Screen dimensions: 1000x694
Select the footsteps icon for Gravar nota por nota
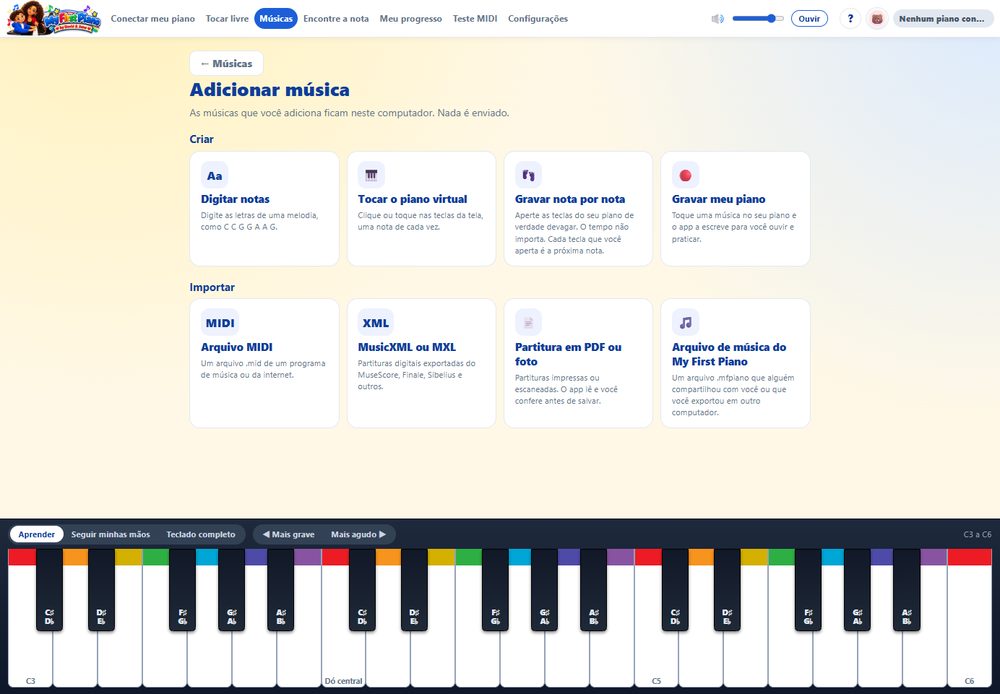[528, 175]
